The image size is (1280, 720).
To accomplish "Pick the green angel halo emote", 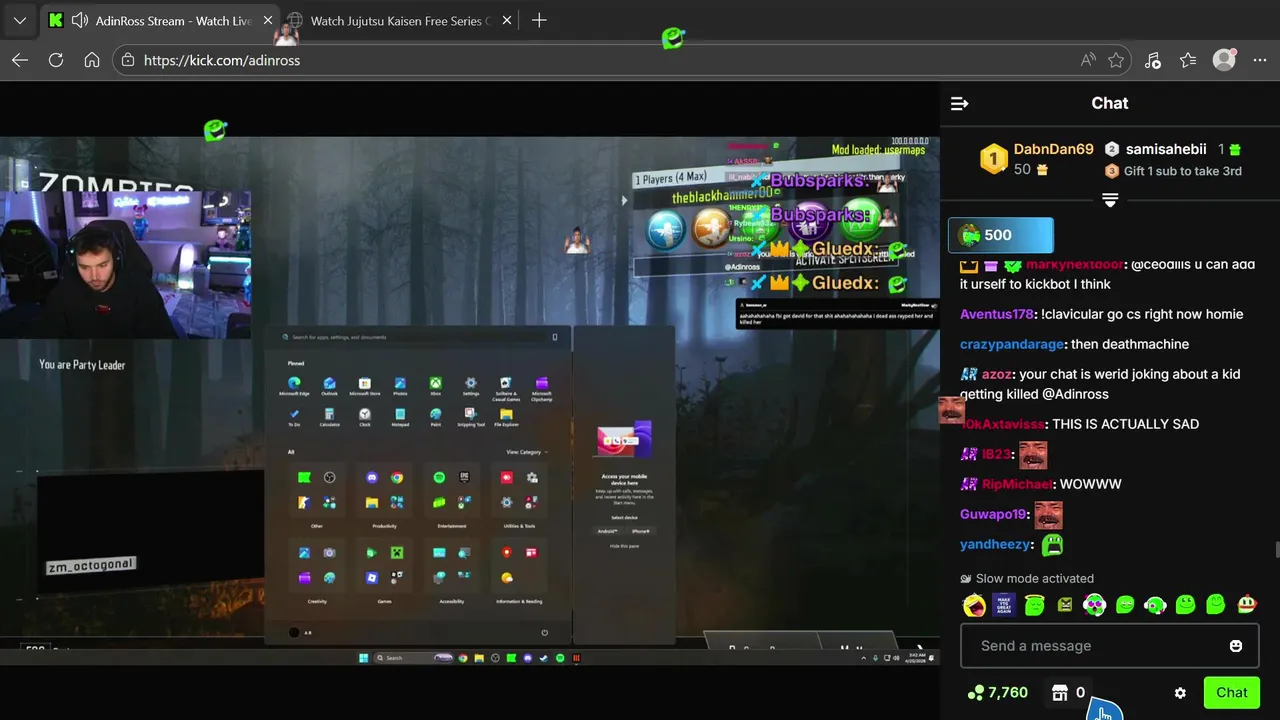I will point(1035,604).
